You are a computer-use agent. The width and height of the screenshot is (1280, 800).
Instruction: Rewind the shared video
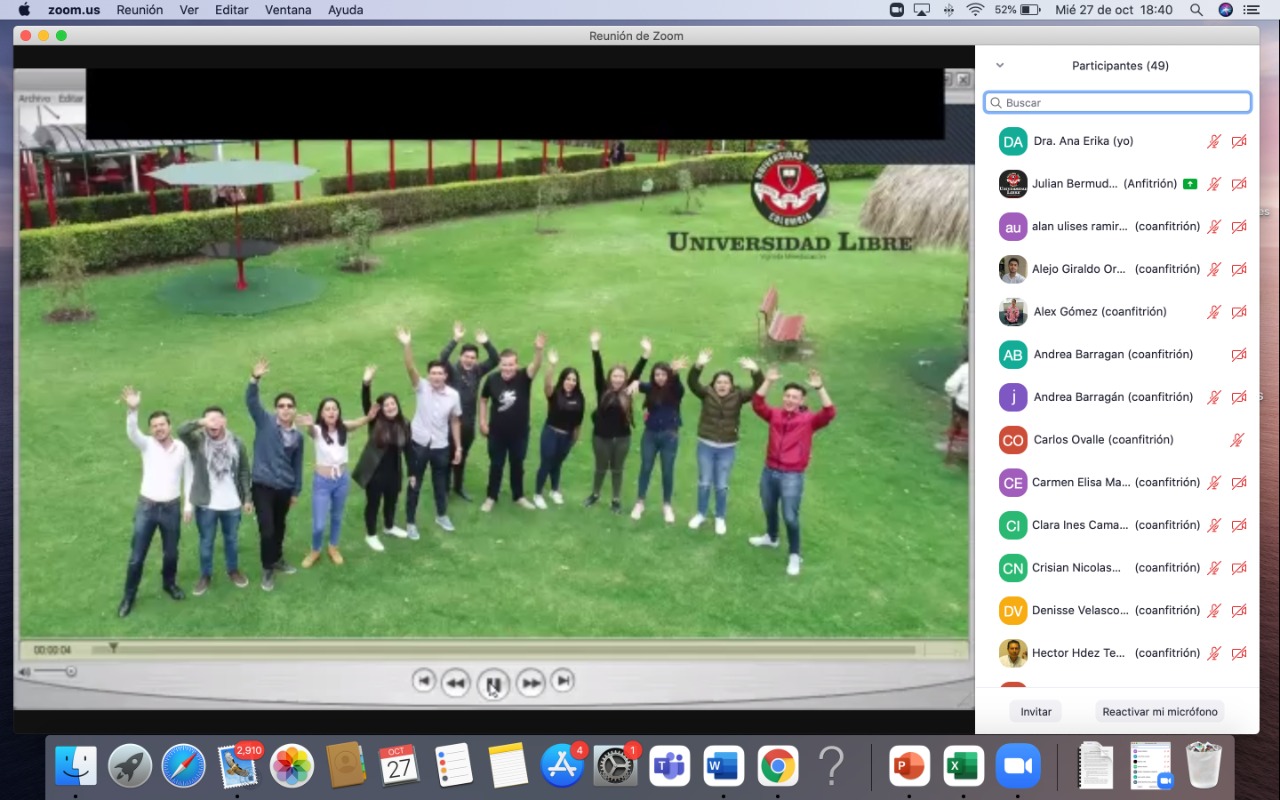point(455,683)
